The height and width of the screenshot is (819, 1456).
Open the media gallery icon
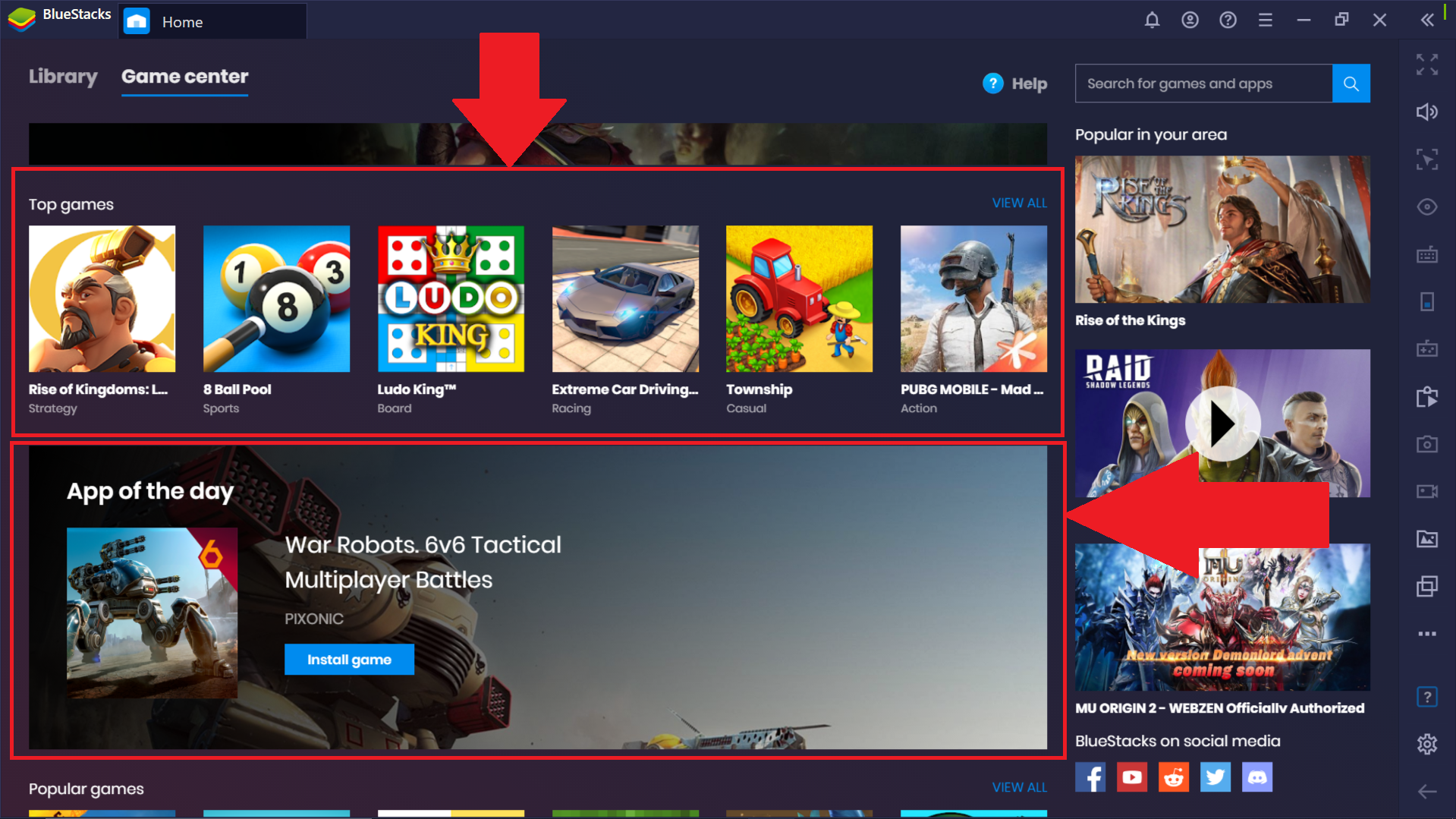(x=1427, y=539)
